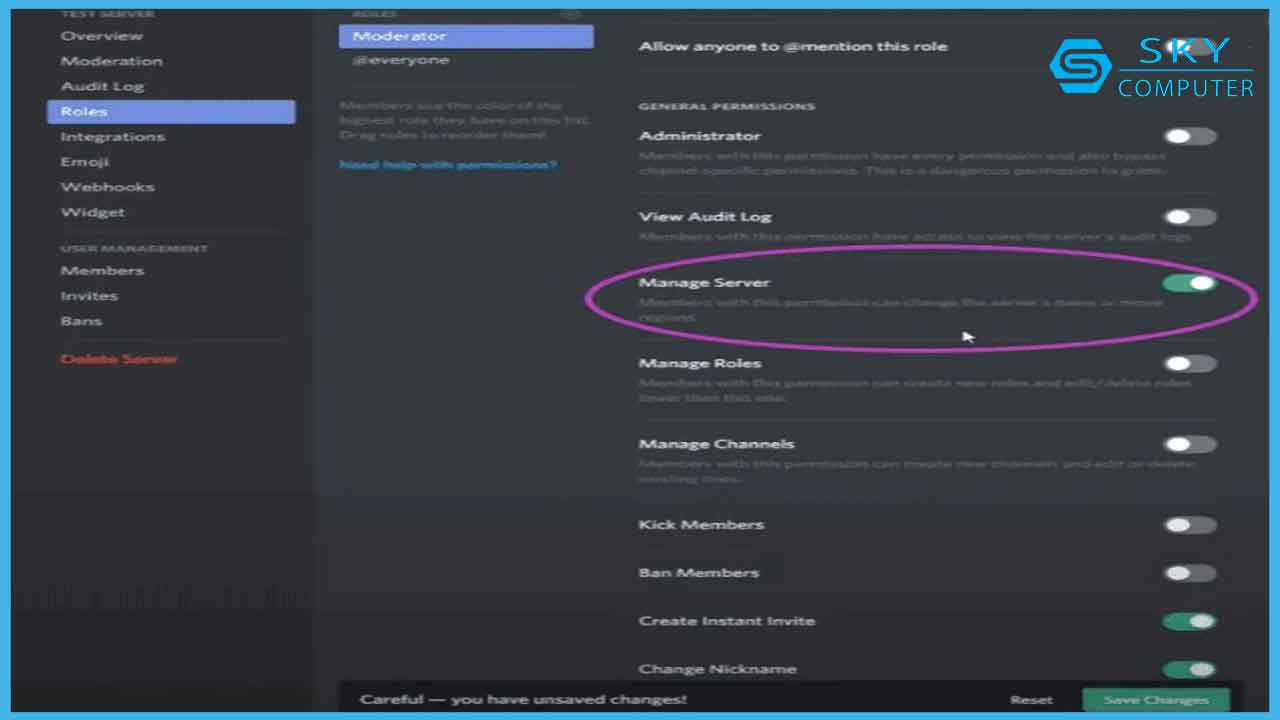Open Integrations settings
The height and width of the screenshot is (720, 1280).
click(112, 137)
